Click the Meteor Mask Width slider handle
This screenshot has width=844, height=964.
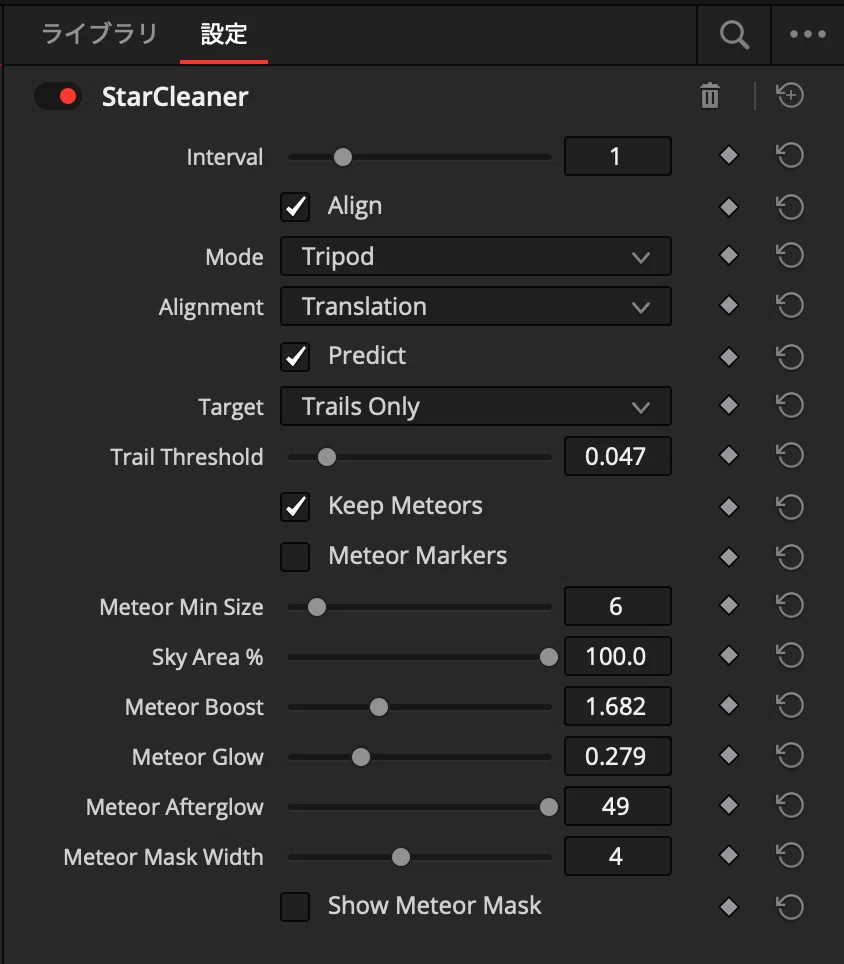[401, 857]
